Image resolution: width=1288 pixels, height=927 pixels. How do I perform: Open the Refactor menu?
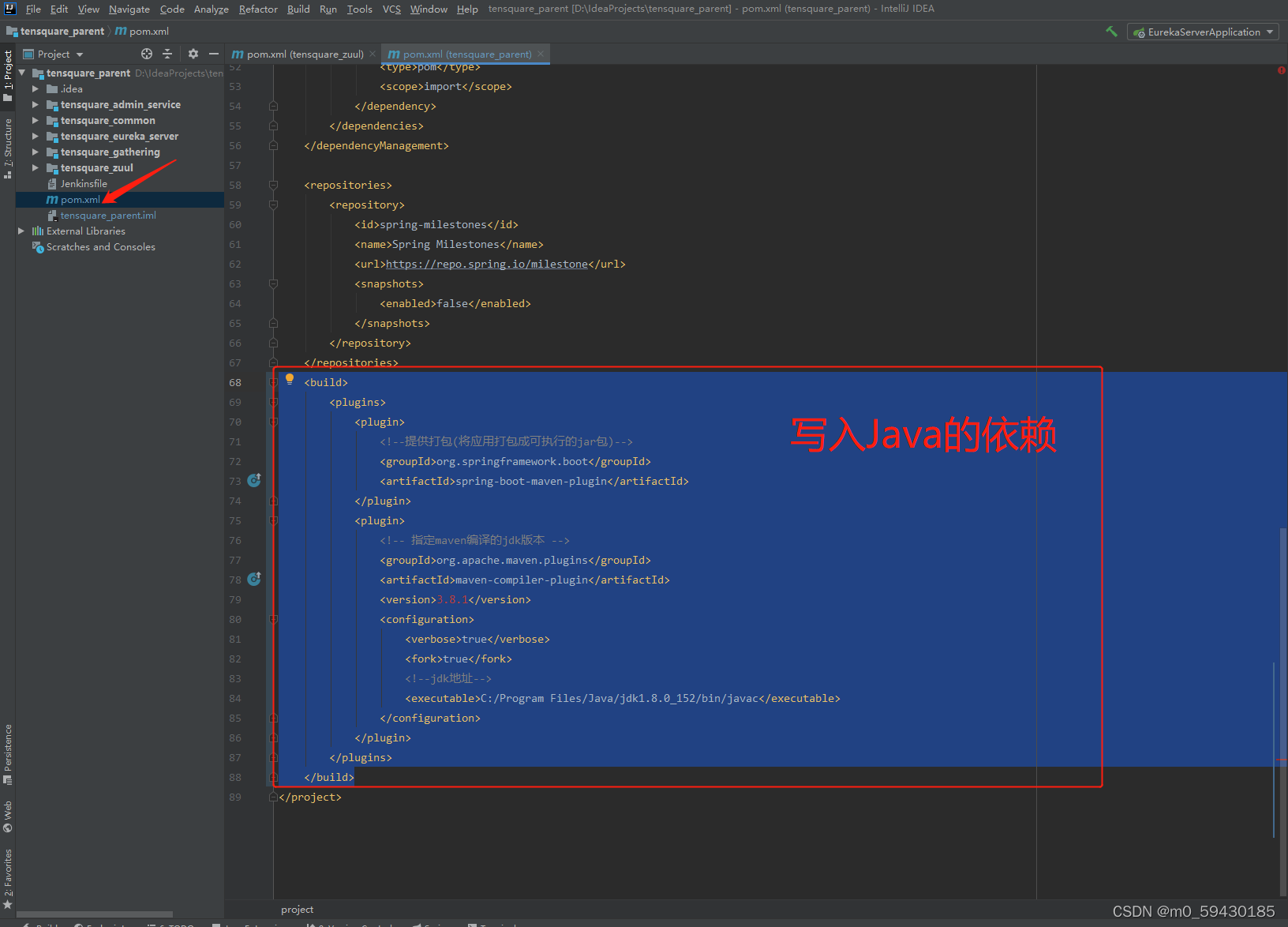pos(258,9)
